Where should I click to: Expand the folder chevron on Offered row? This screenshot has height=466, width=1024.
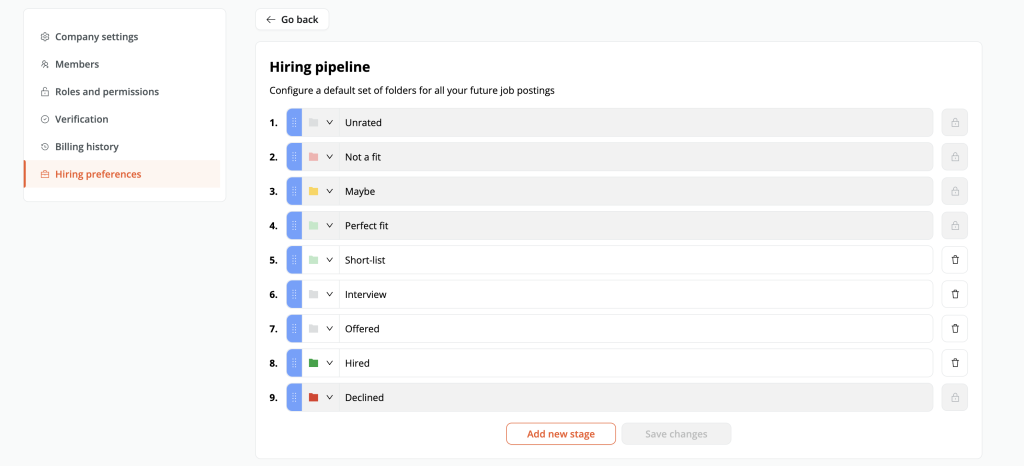tap(330, 328)
